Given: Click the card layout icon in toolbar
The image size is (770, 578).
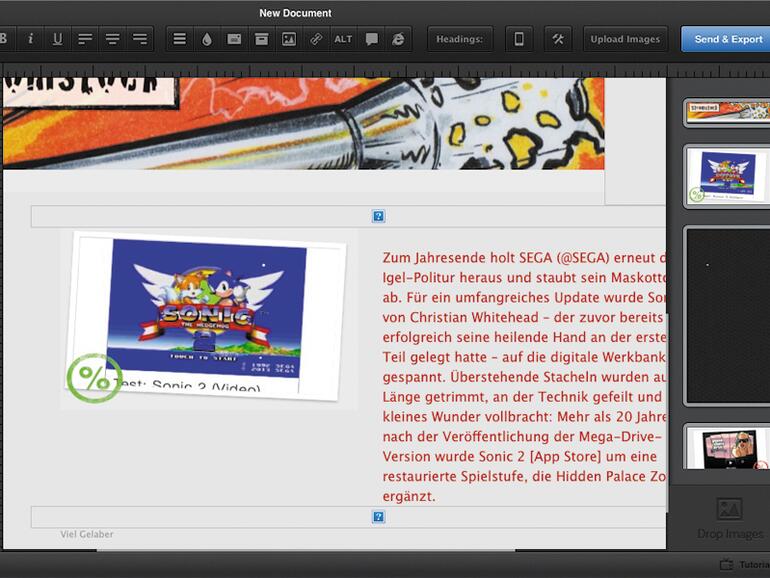Looking at the screenshot, I should pyautogui.click(x=234, y=39).
